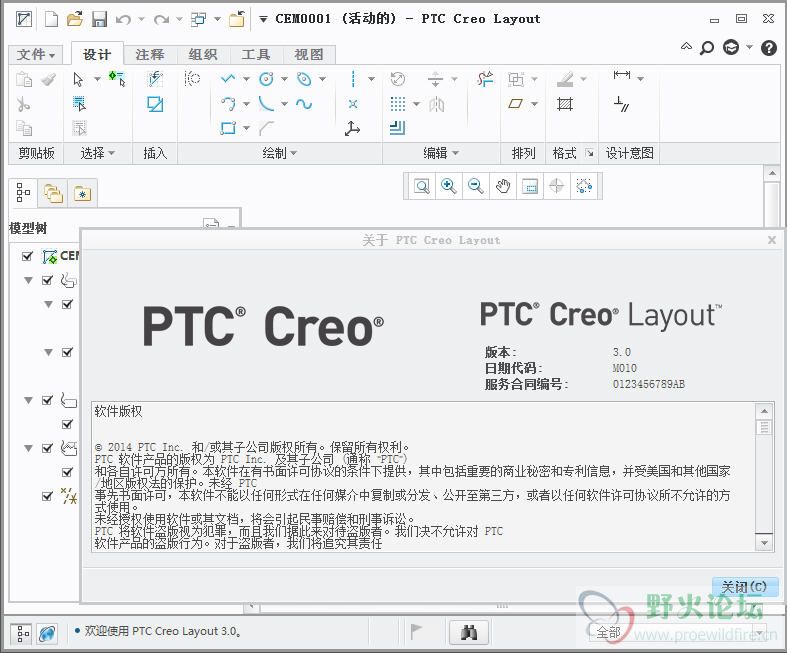The image size is (787, 653).
Task: Select the ellipse drawing tool
Action: 304,79
